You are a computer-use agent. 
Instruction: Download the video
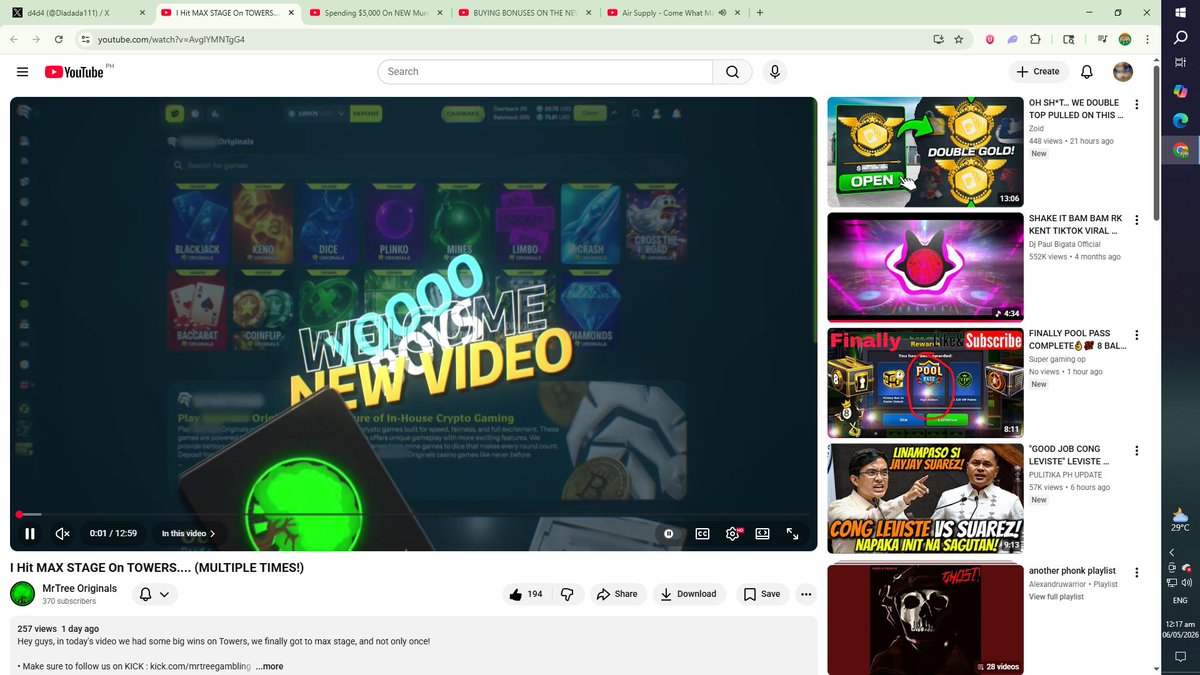(688, 594)
